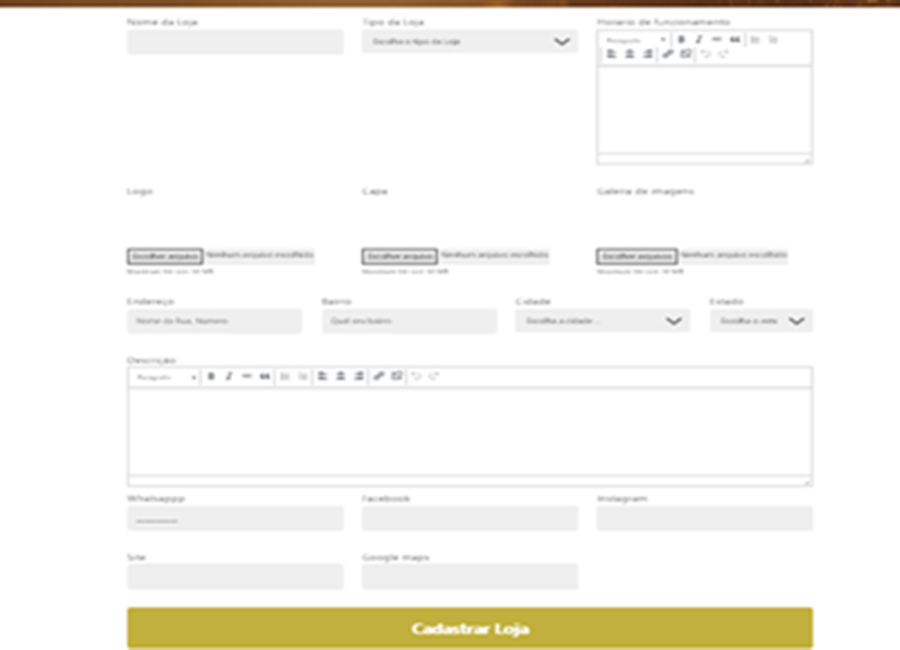Click redo in Horário de funcionamento editor toolbar
900x650 pixels.
(723, 54)
